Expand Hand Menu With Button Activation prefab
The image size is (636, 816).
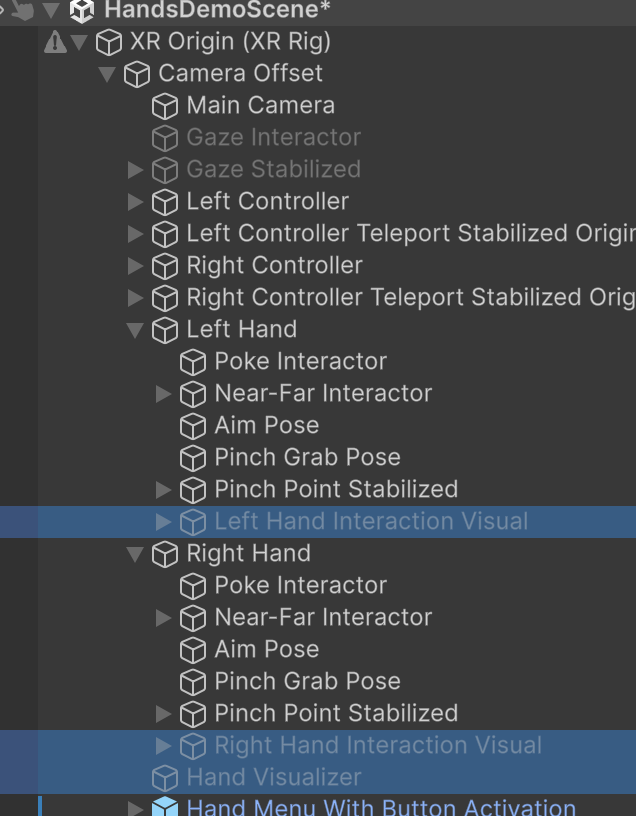[x=136, y=807]
